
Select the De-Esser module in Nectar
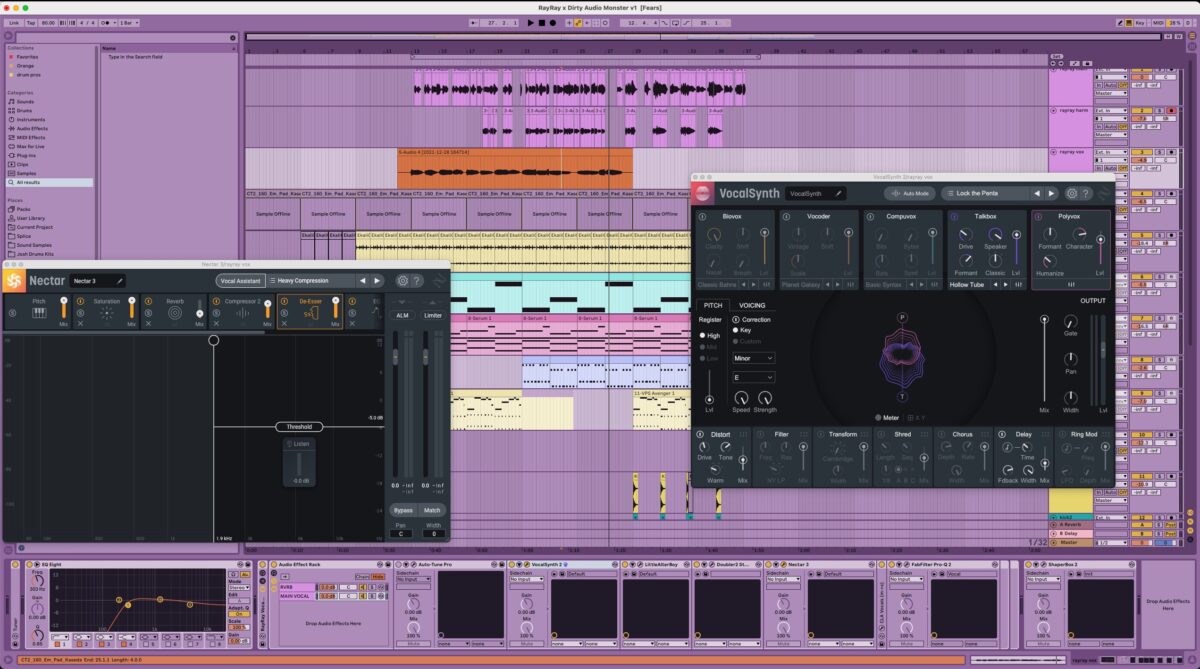point(310,312)
